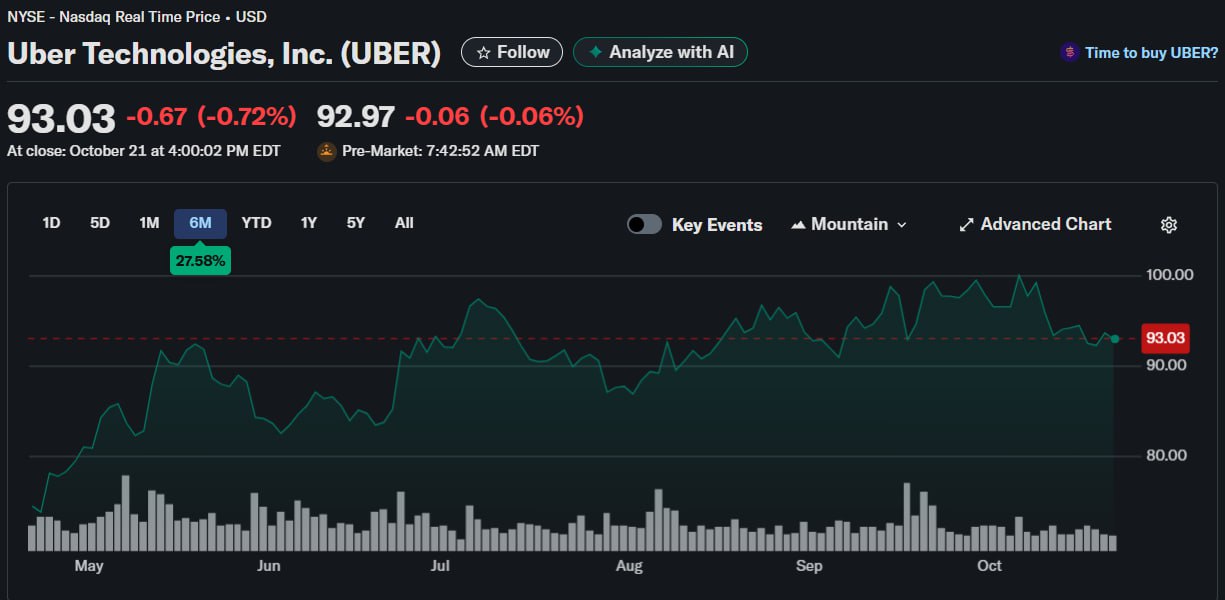Click the red 93.03 price label on the axis
The image size is (1225, 600).
point(1165,338)
